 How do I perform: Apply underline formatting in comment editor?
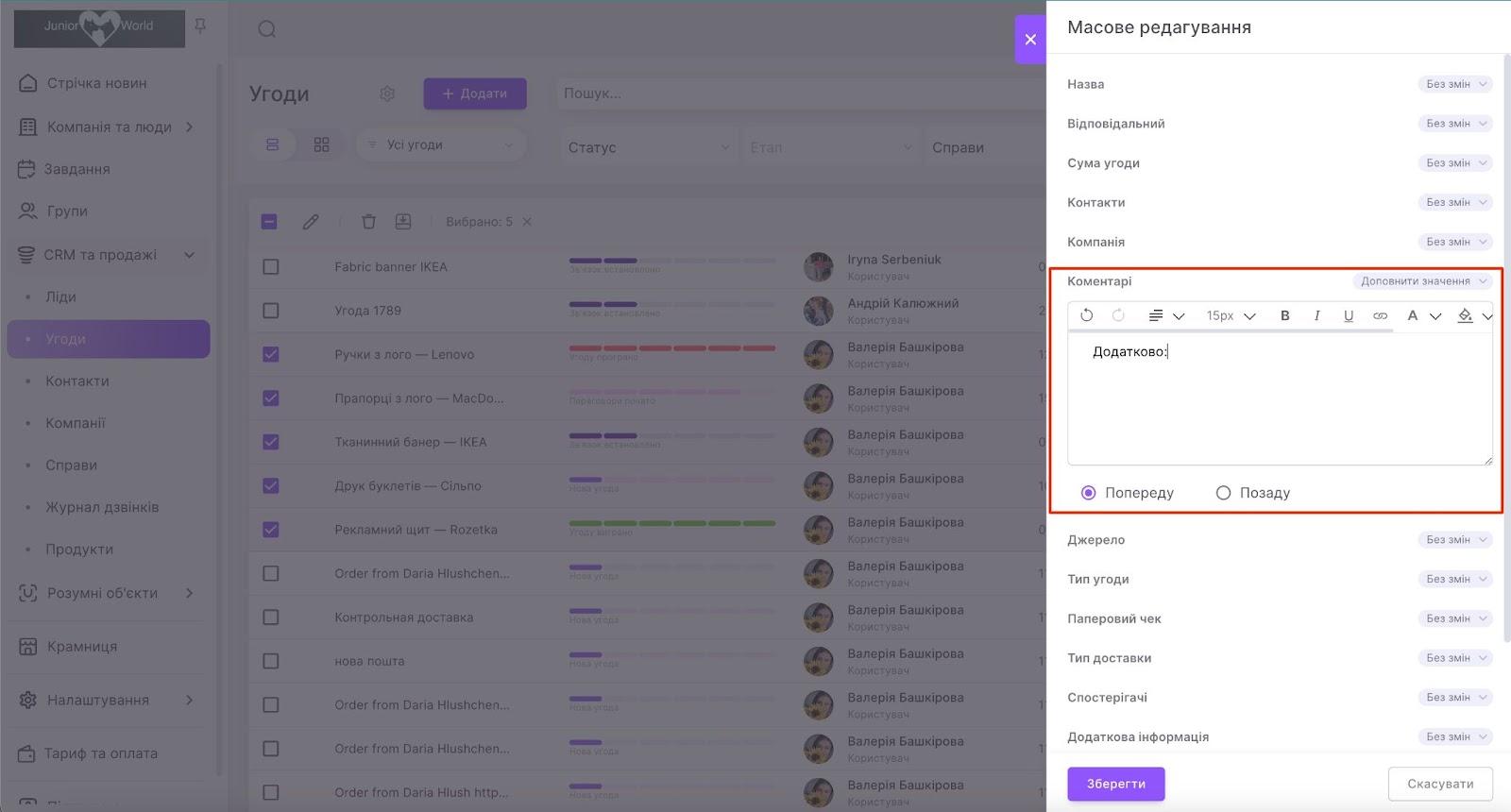[x=1348, y=315]
